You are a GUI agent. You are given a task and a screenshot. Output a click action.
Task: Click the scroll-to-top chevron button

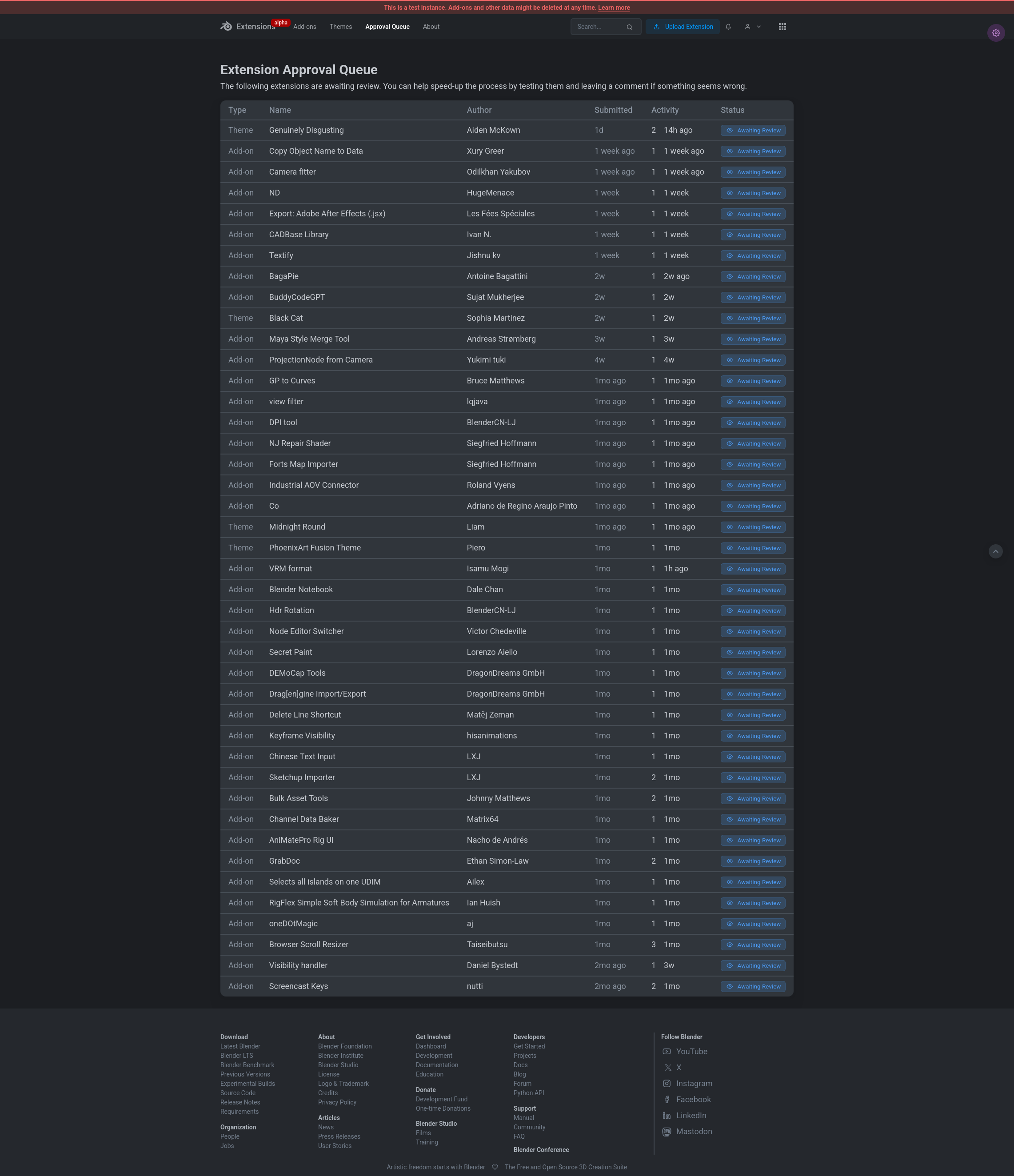pos(995,551)
